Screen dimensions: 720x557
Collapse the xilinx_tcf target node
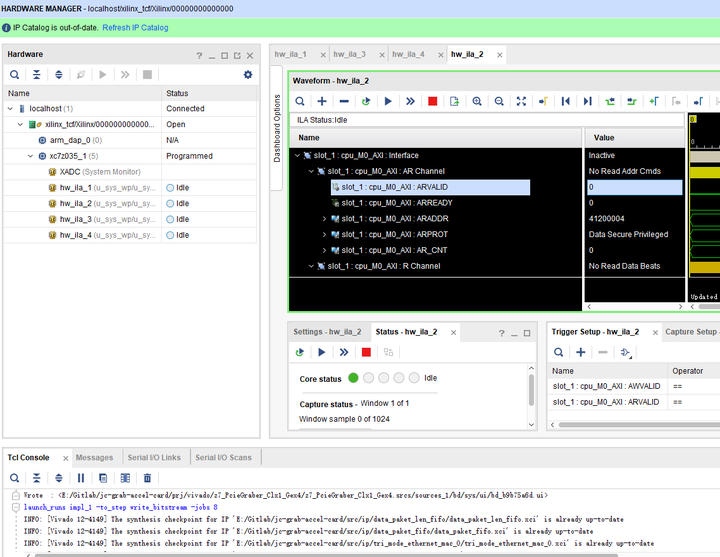pos(20,124)
